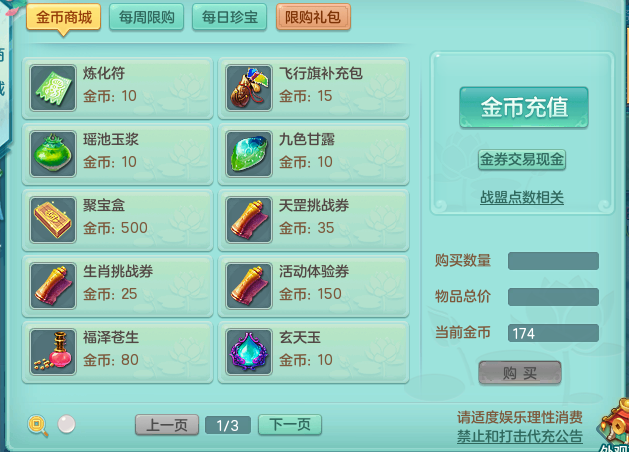Select the 玄天玉 blue gem icon
The image size is (629, 452).
pyautogui.click(x=249, y=352)
